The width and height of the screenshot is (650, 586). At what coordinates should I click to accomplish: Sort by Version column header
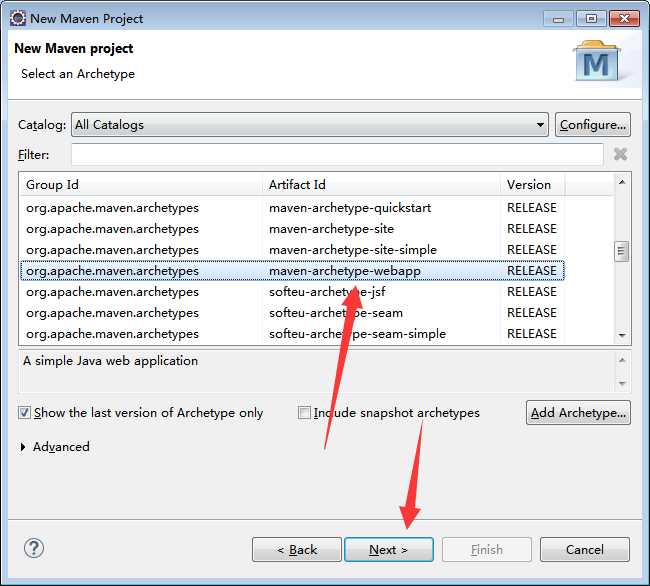click(x=533, y=184)
